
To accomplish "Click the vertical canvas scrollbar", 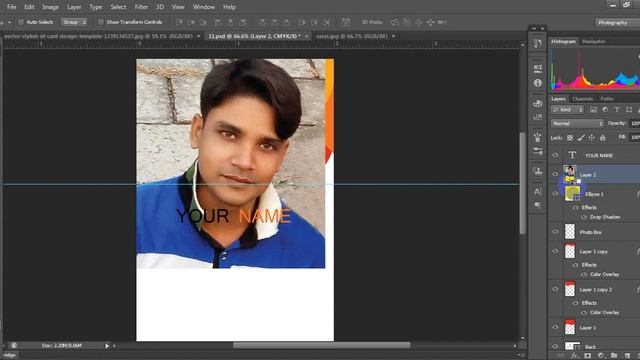I will (522, 183).
